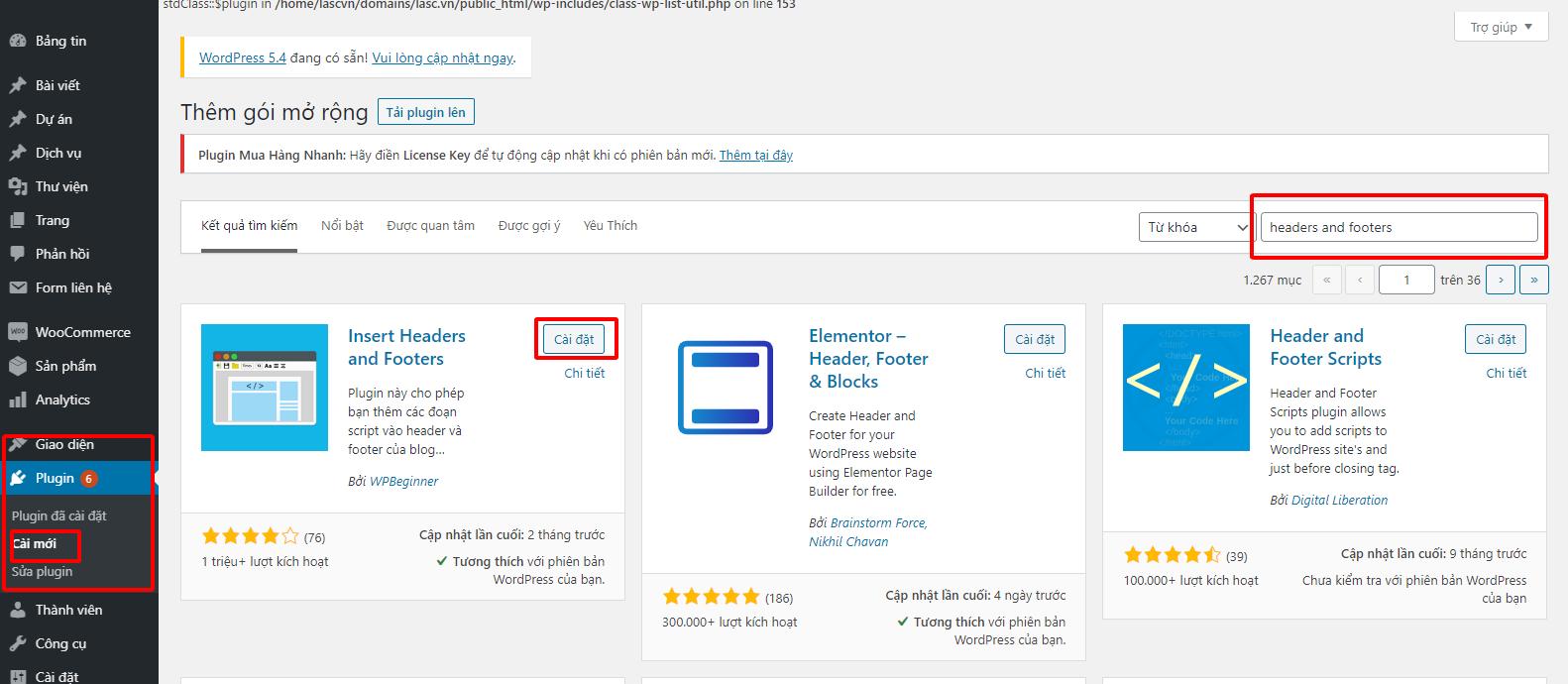The height and width of the screenshot is (684, 1568).
Task: Focus the plugin search field
Action: [x=1399, y=227]
